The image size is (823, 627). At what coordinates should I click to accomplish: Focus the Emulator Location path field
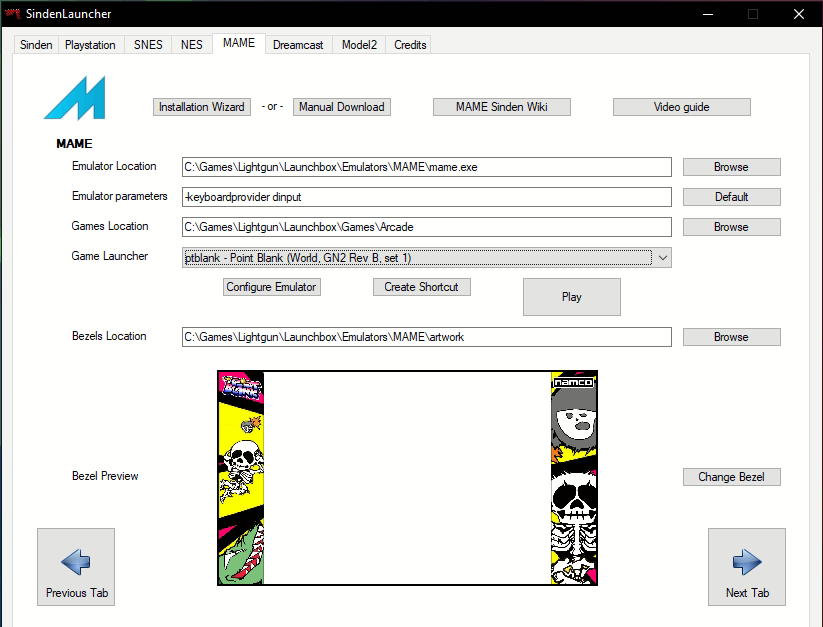click(x=427, y=167)
